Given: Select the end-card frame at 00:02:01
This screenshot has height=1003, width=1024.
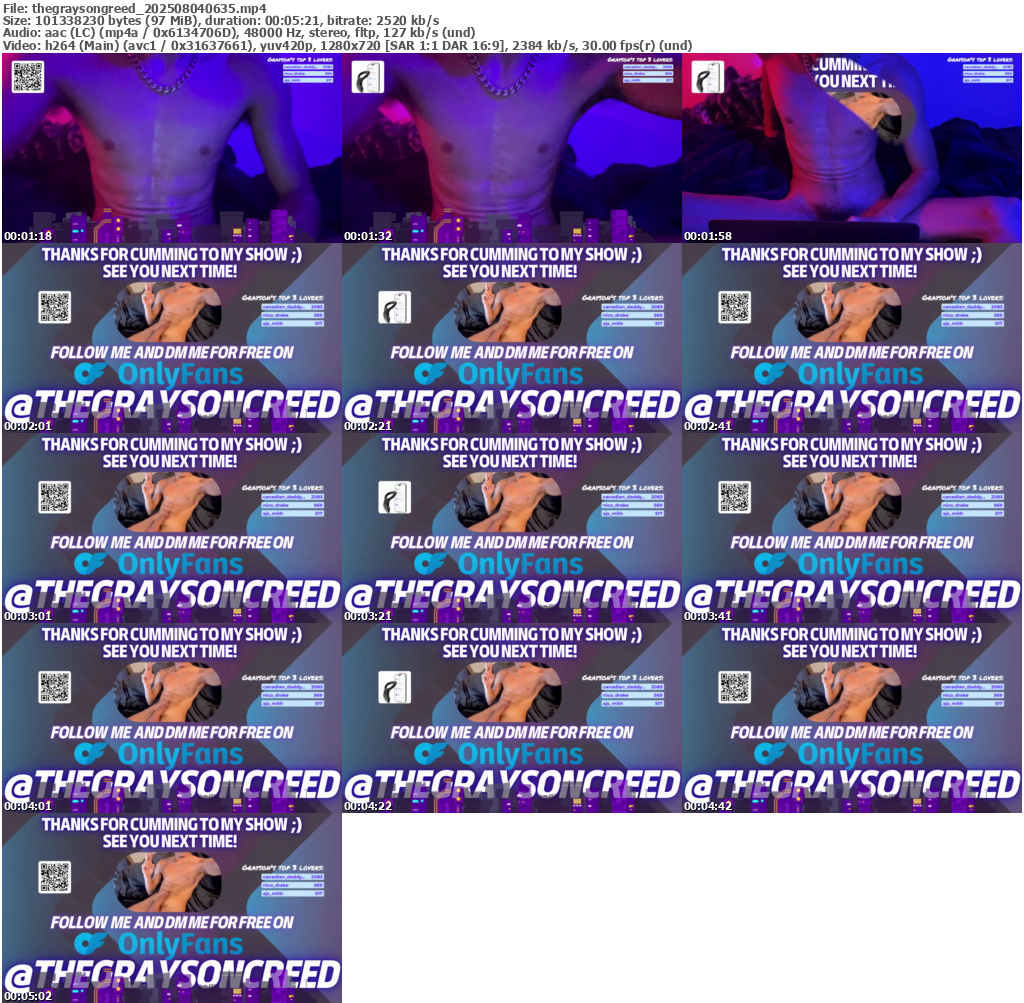Looking at the screenshot, I should (x=172, y=338).
